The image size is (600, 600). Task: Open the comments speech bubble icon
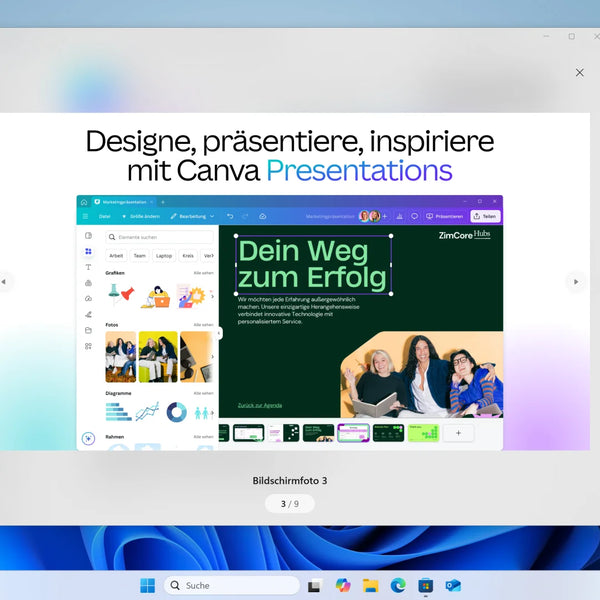414,217
